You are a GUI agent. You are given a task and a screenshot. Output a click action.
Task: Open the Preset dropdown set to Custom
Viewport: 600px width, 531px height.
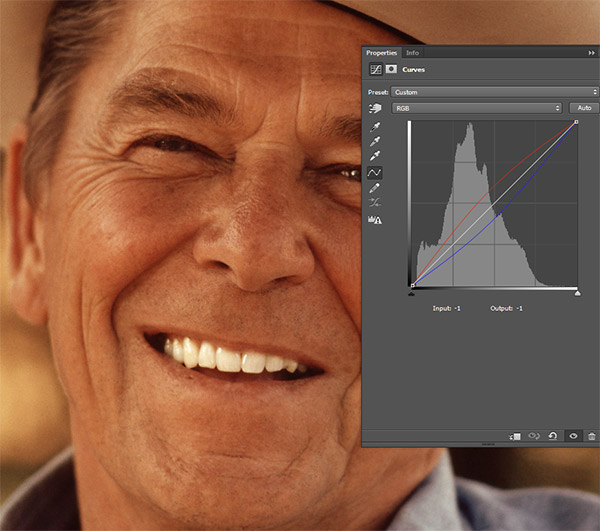[x=494, y=92]
